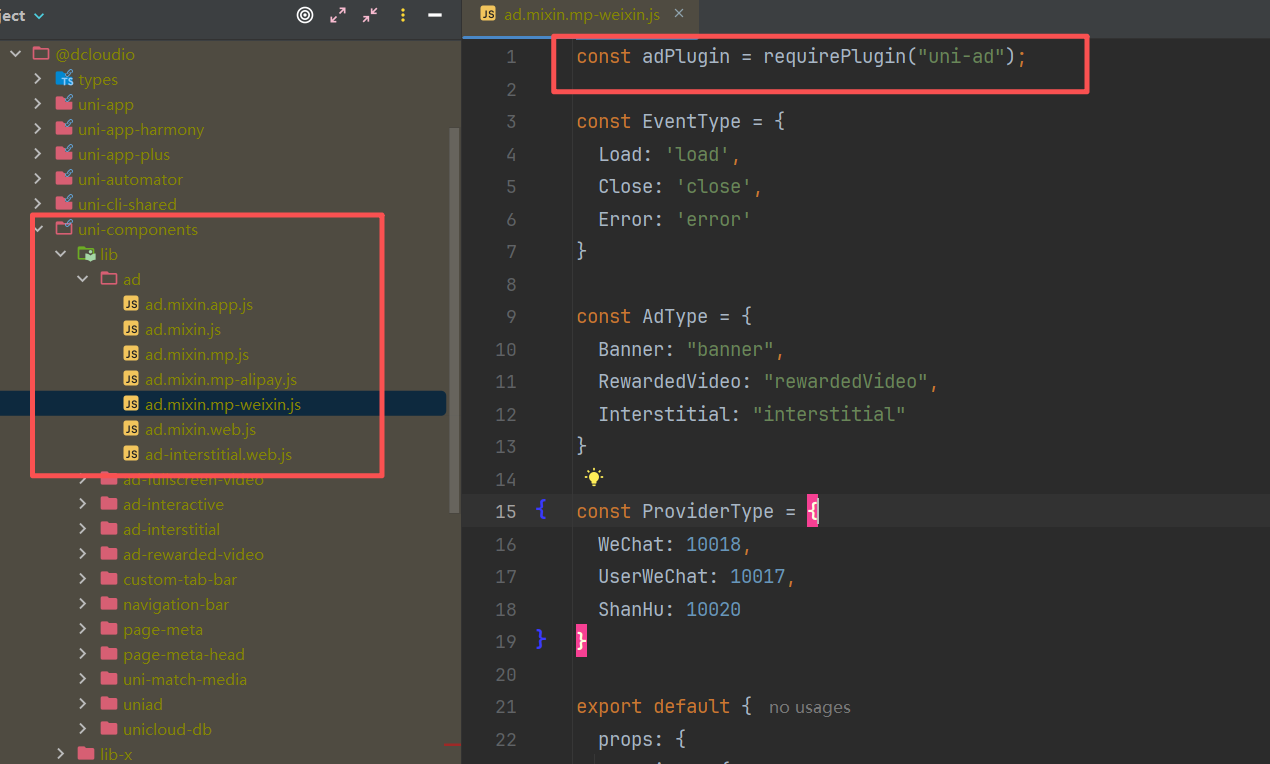Click the yellow lightbulb quick-fix icon
Screen dimensions: 1270x764
594,477
